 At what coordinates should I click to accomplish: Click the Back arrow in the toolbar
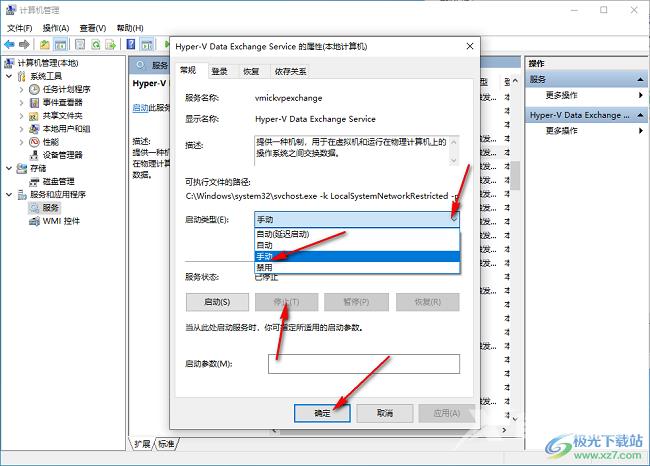[x=9, y=44]
